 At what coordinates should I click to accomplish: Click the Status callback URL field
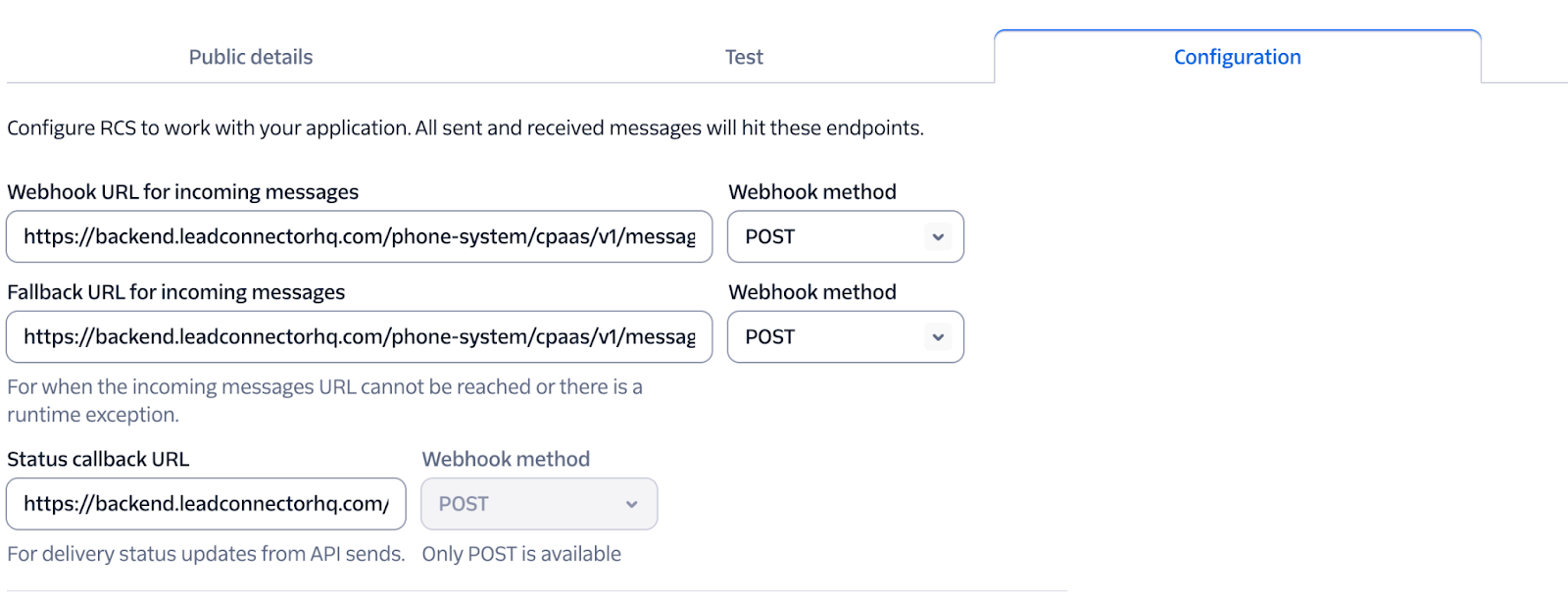tap(206, 504)
